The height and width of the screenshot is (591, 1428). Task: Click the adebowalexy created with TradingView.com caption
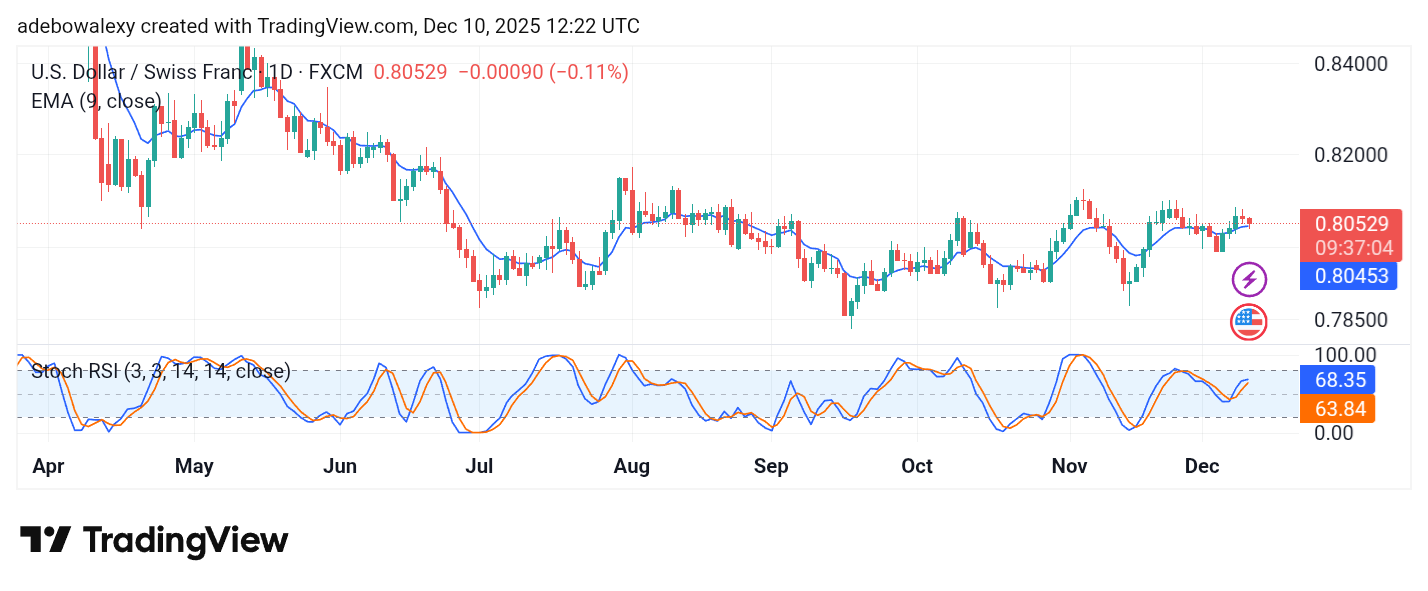click(x=328, y=26)
